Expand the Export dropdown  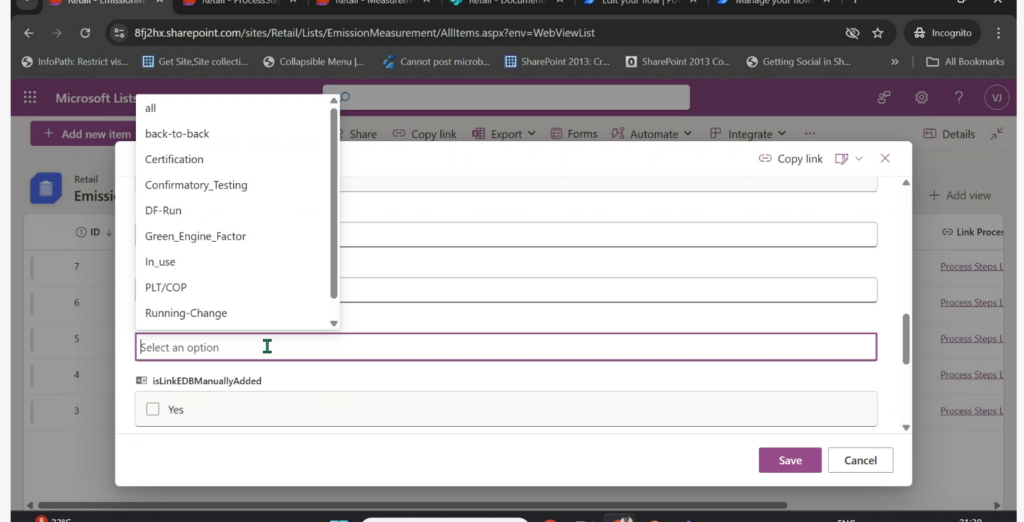click(x=504, y=134)
